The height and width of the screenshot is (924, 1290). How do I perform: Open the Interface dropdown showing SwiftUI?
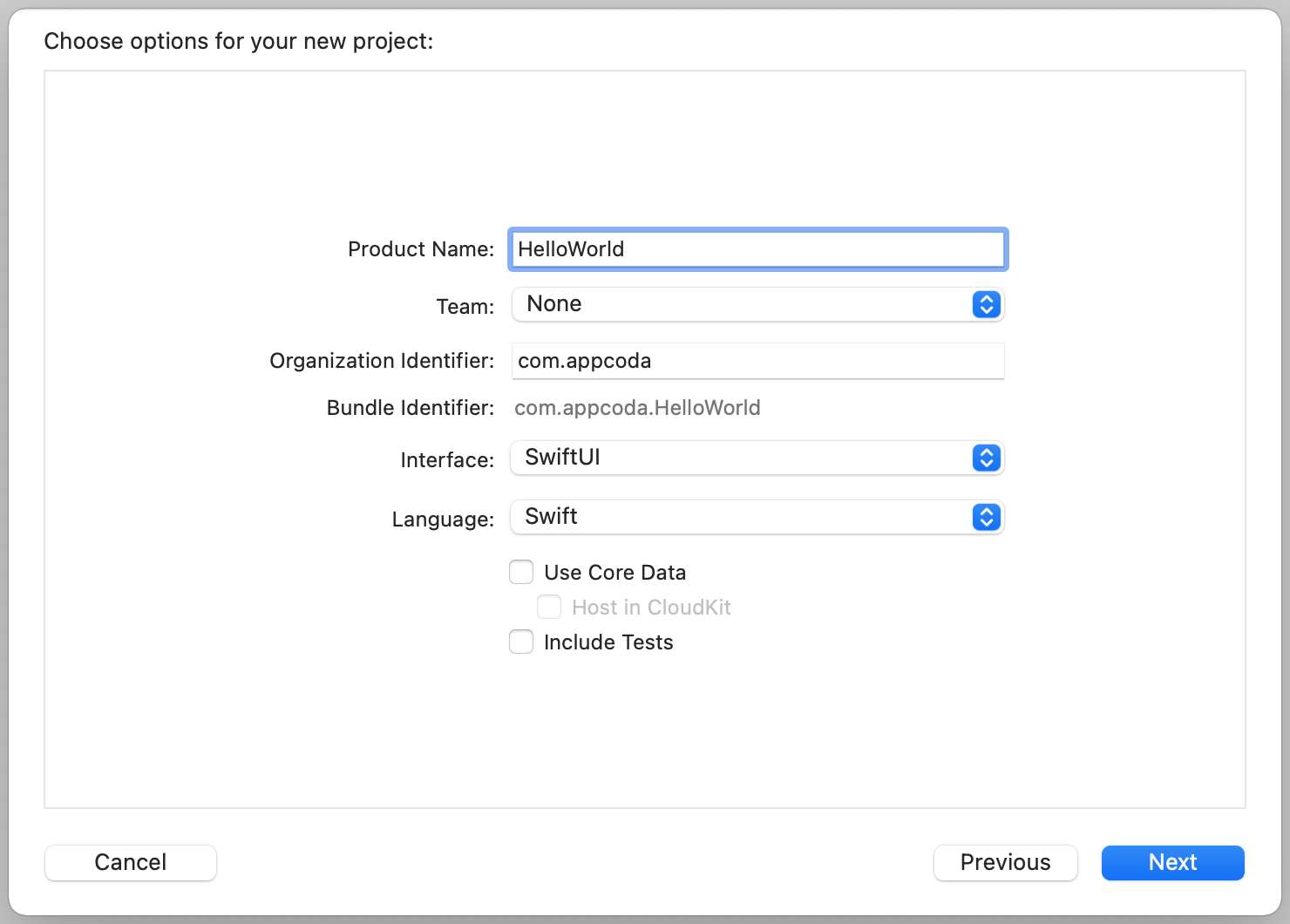pyautogui.click(x=757, y=458)
